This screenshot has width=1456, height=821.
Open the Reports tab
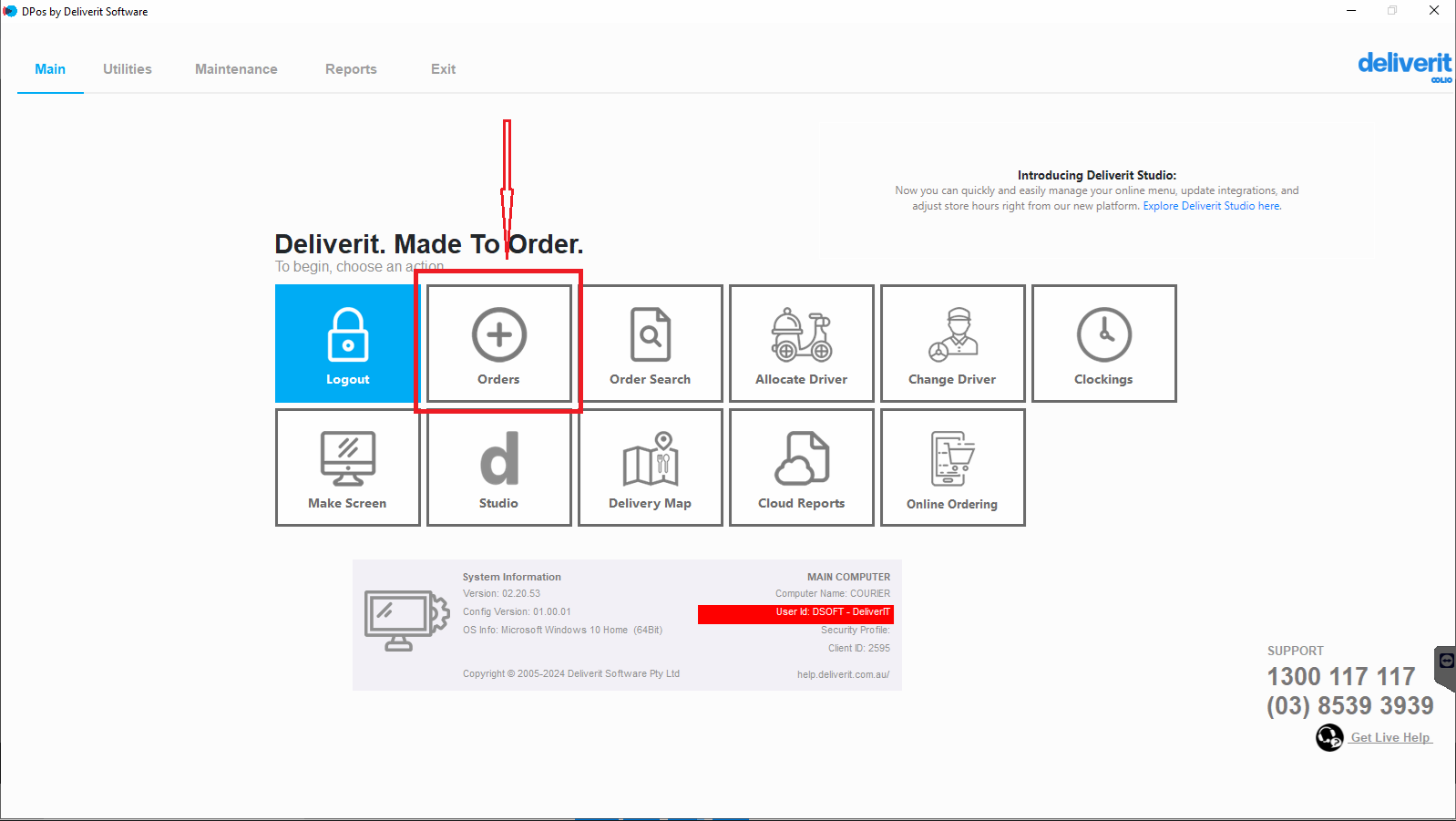(x=351, y=69)
